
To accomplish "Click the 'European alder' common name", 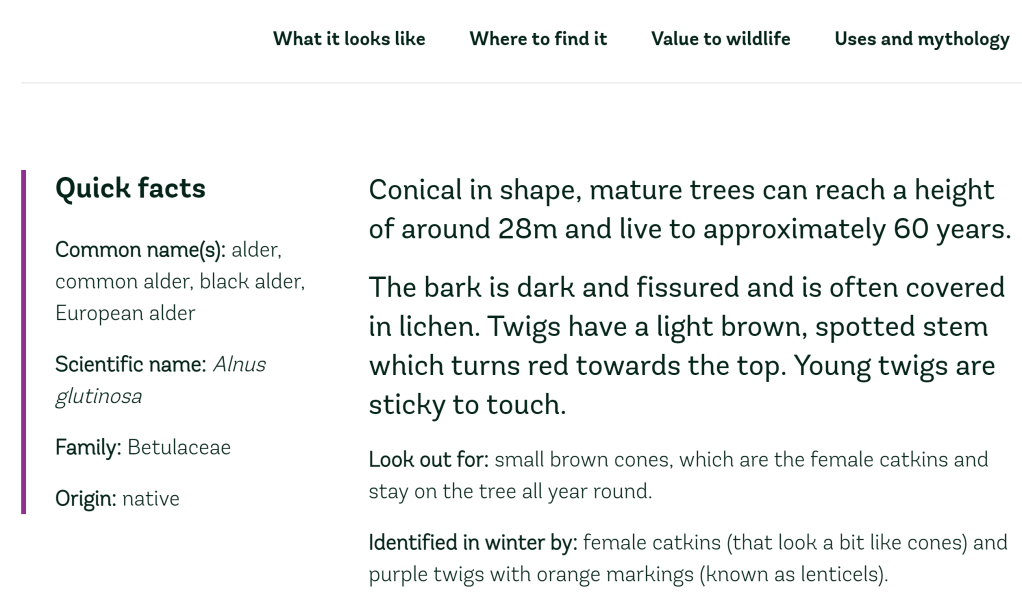I will (x=125, y=313).
